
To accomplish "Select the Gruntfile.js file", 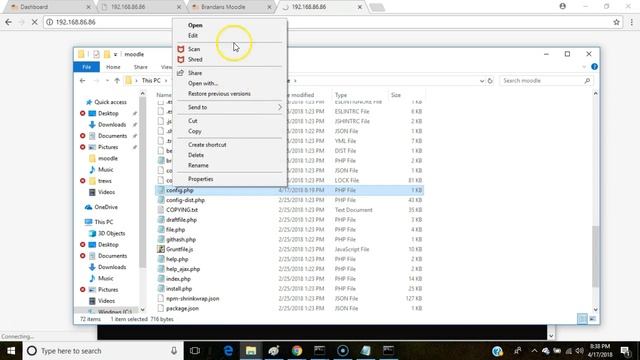I will (180, 249).
